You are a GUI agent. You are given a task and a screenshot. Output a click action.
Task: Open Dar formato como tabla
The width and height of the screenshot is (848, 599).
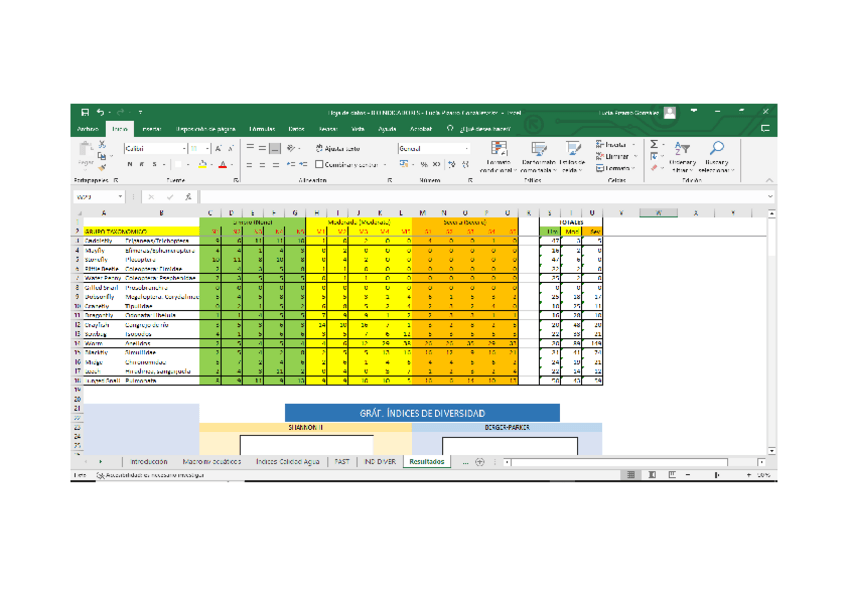coord(538,157)
